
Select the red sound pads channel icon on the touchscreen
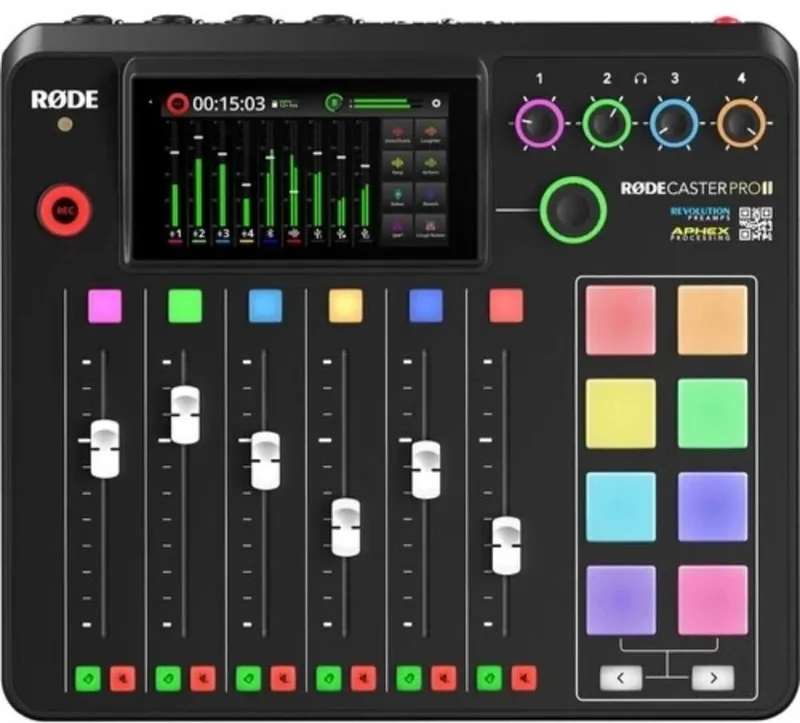(x=294, y=234)
